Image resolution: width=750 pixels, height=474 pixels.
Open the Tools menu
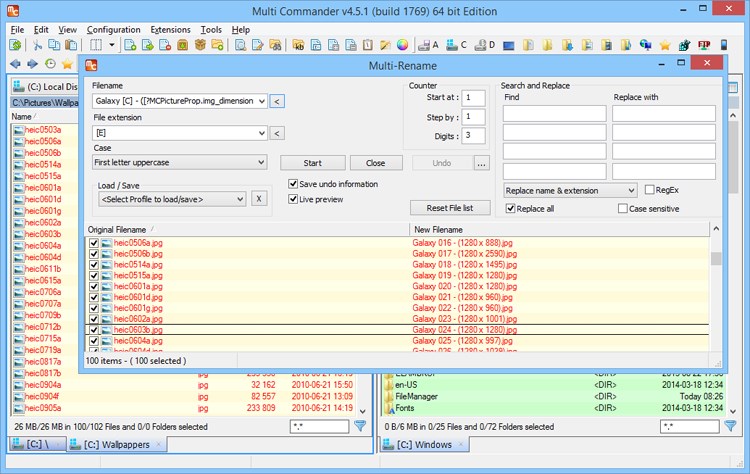pyautogui.click(x=211, y=30)
